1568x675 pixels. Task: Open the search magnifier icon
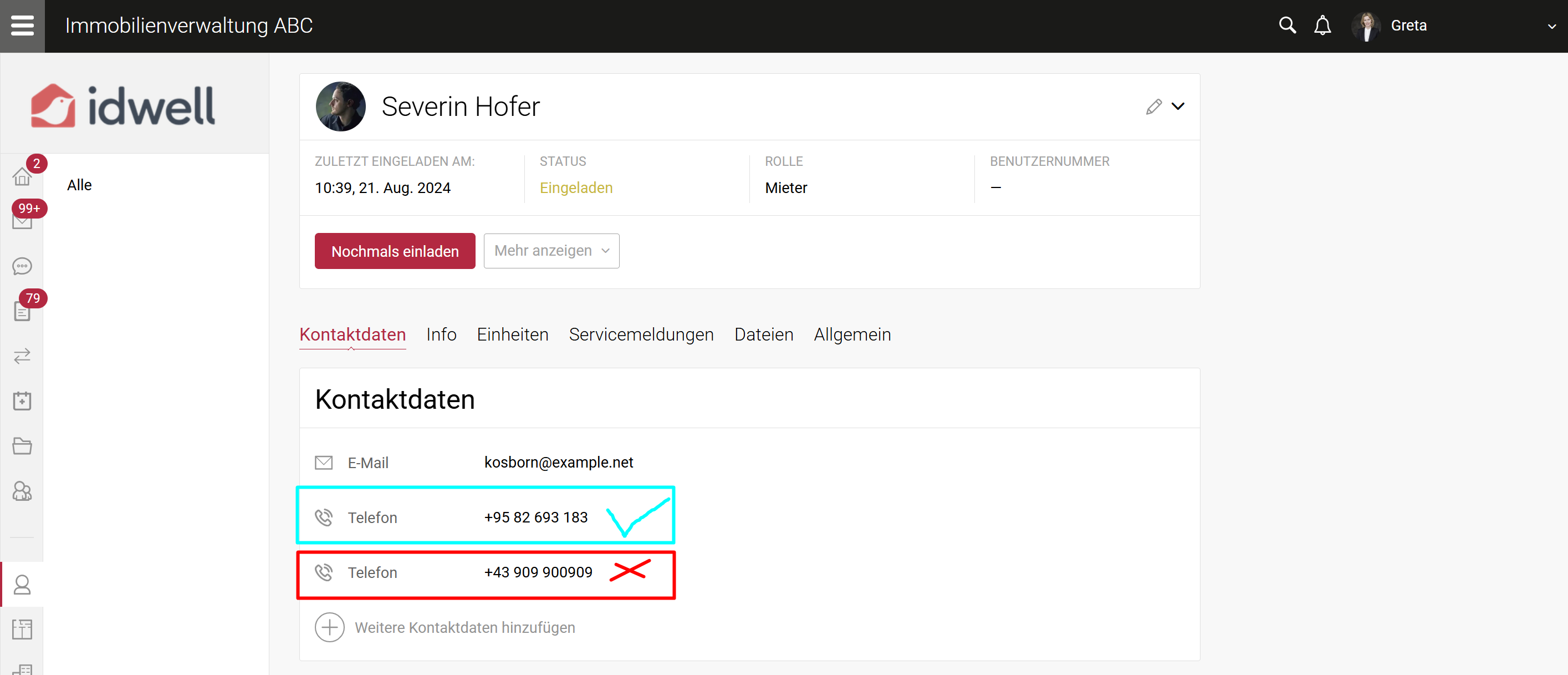click(x=1287, y=26)
